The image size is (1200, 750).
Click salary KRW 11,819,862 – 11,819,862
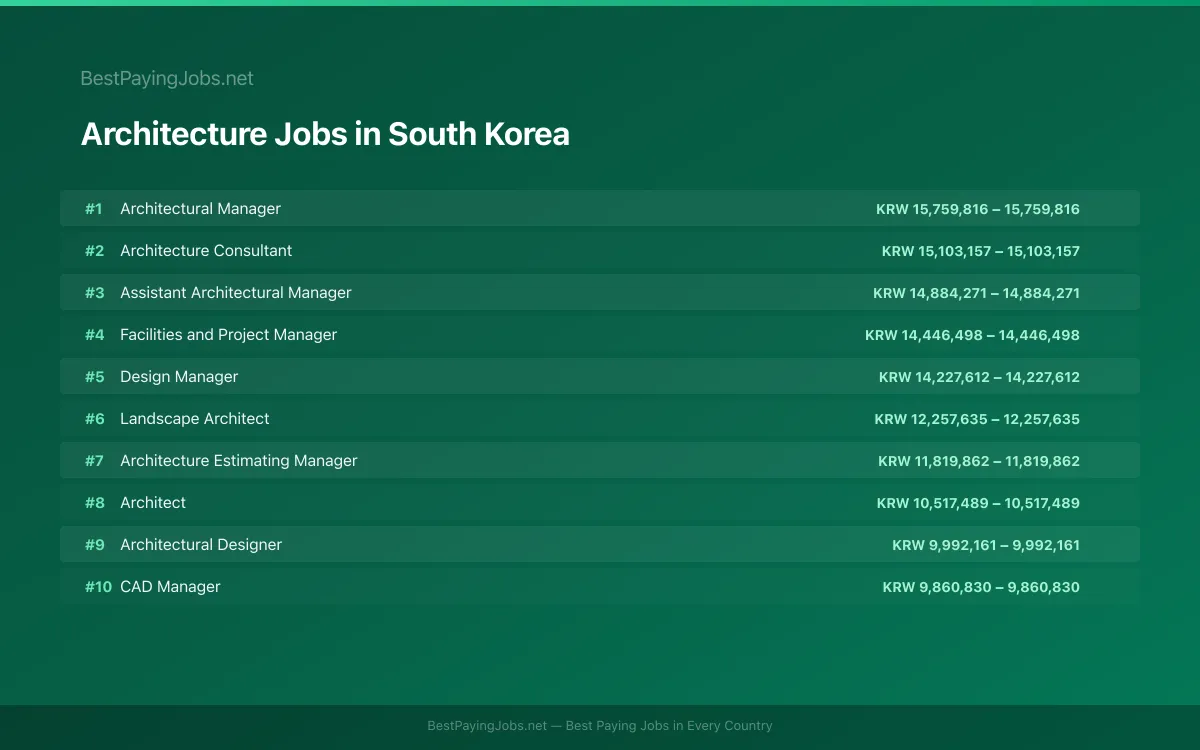(979, 461)
